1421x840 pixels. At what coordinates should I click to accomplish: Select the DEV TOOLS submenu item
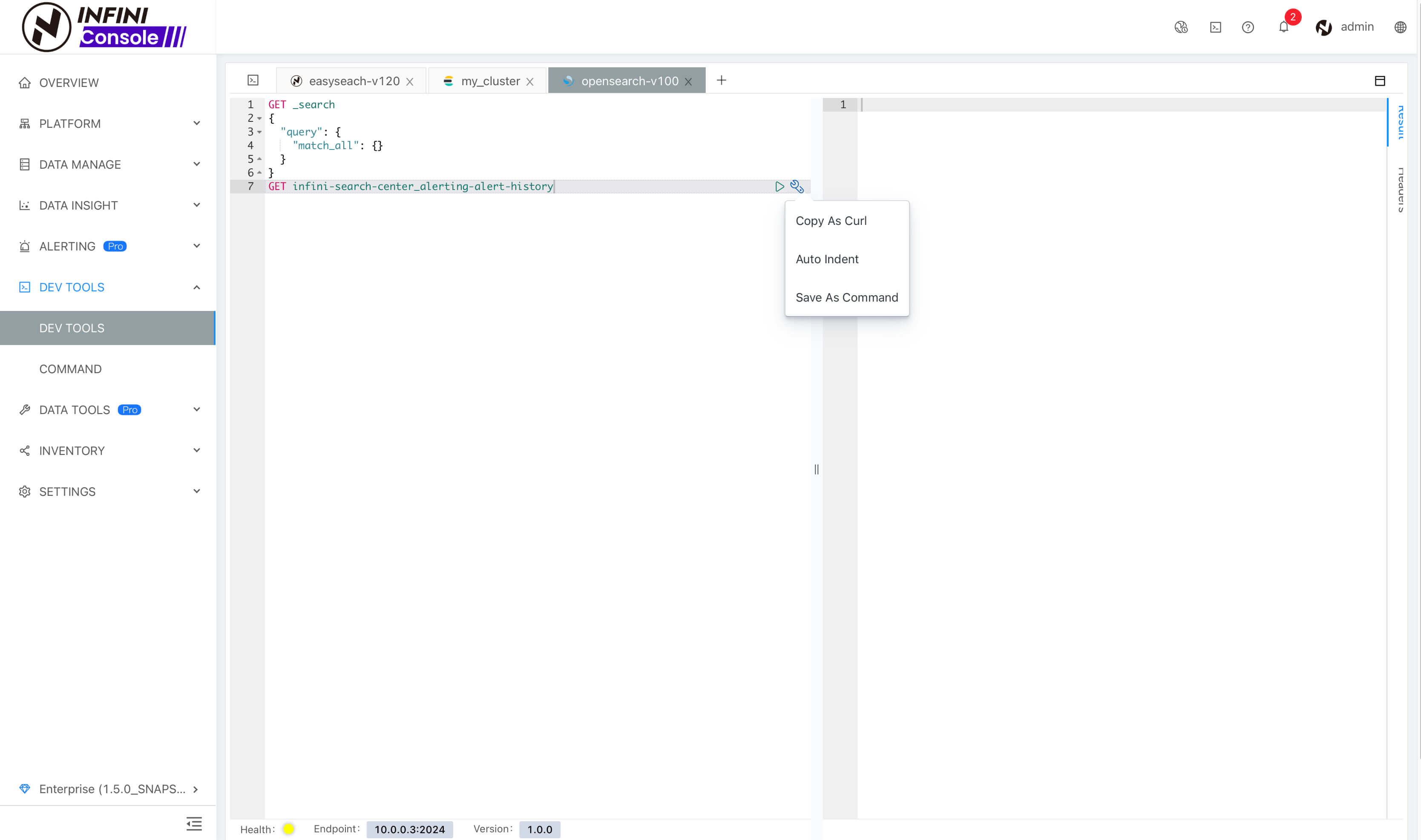click(x=107, y=328)
